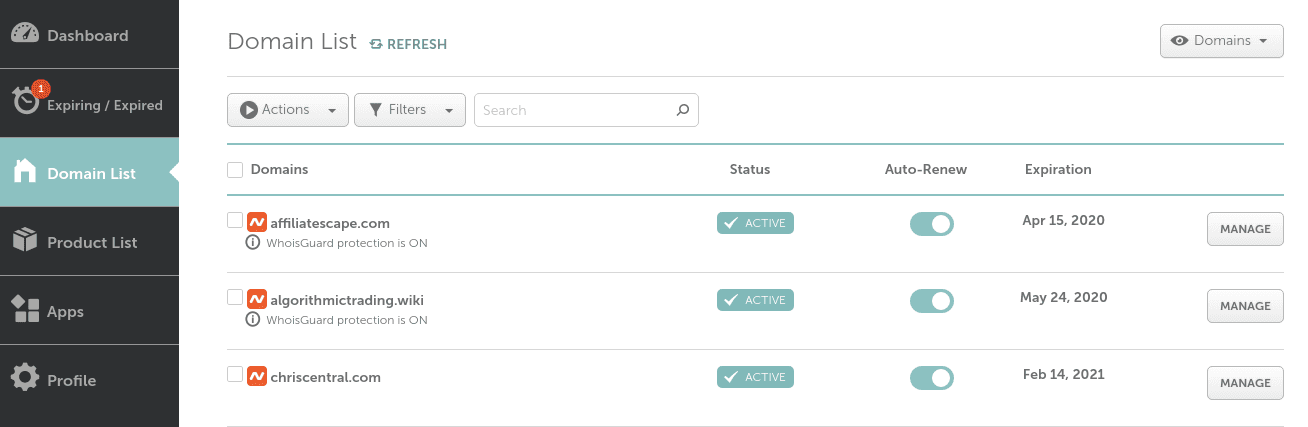The image size is (1308, 427).
Task: Expand the Filters dropdown
Action: click(410, 110)
